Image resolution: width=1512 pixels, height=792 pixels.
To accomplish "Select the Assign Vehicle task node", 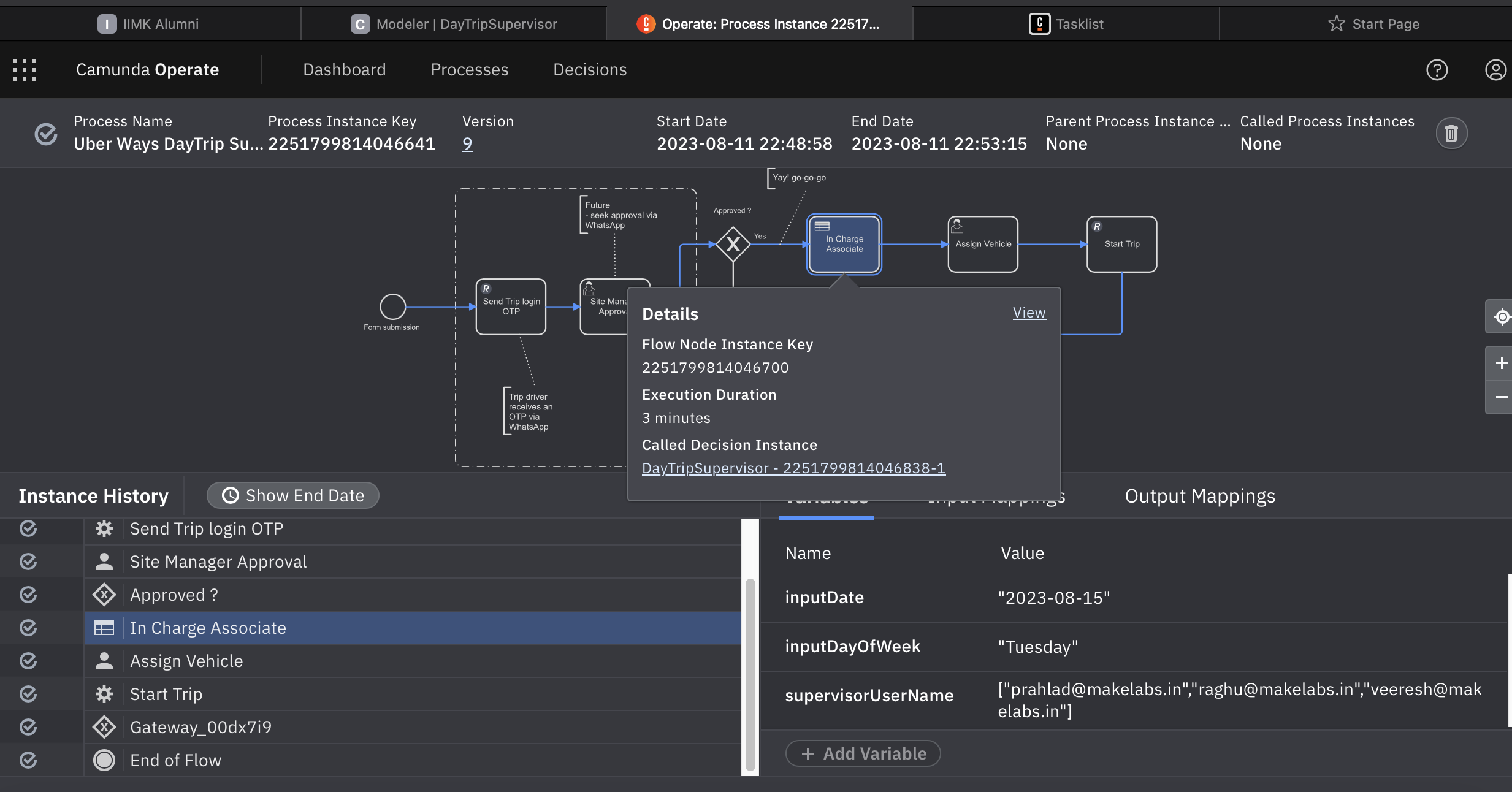I will 983,244.
